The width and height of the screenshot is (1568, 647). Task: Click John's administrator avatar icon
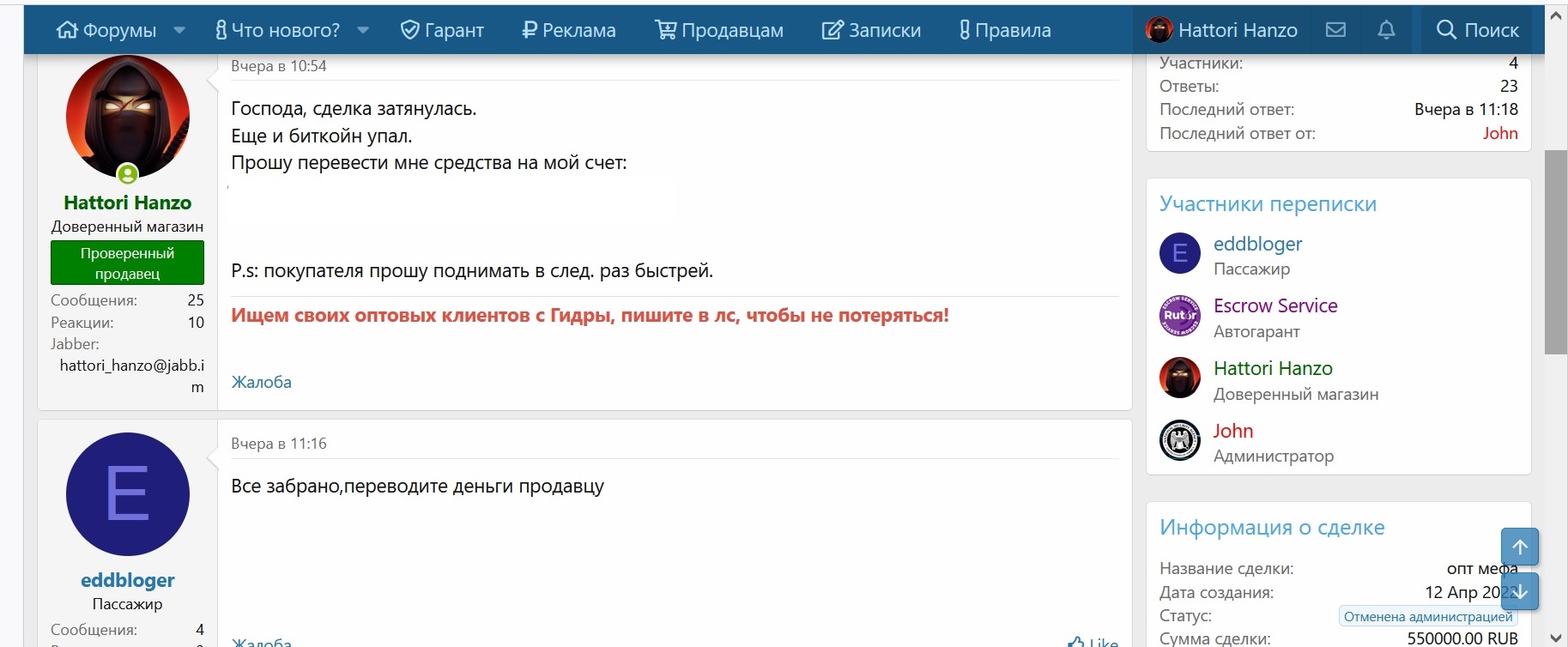(x=1180, y=441)
